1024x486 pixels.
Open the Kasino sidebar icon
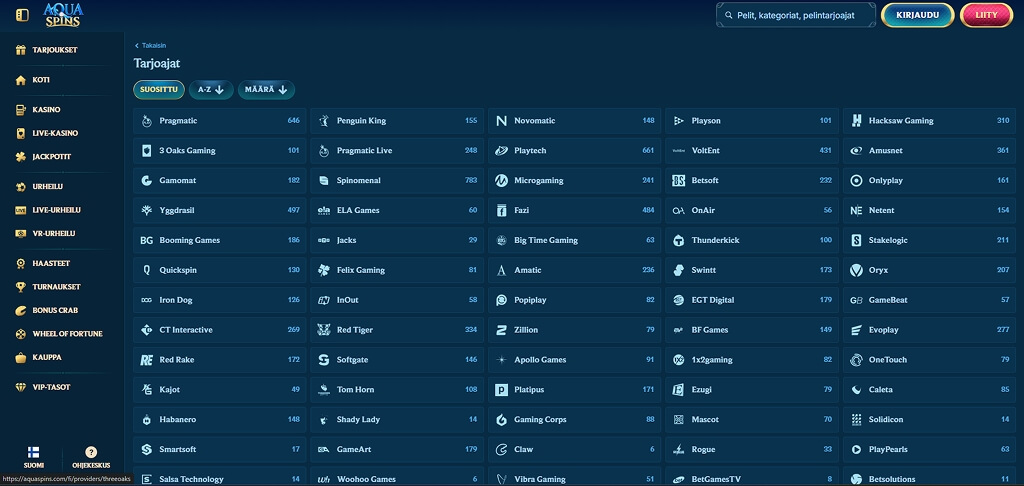(x=21, y=110)
